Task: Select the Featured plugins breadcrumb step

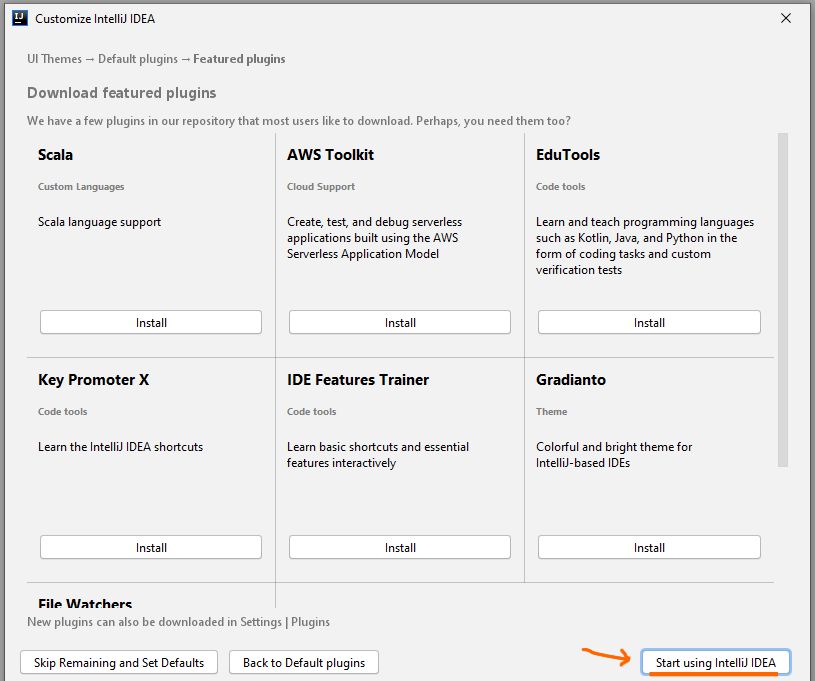Action: click(x=239, y=59)
